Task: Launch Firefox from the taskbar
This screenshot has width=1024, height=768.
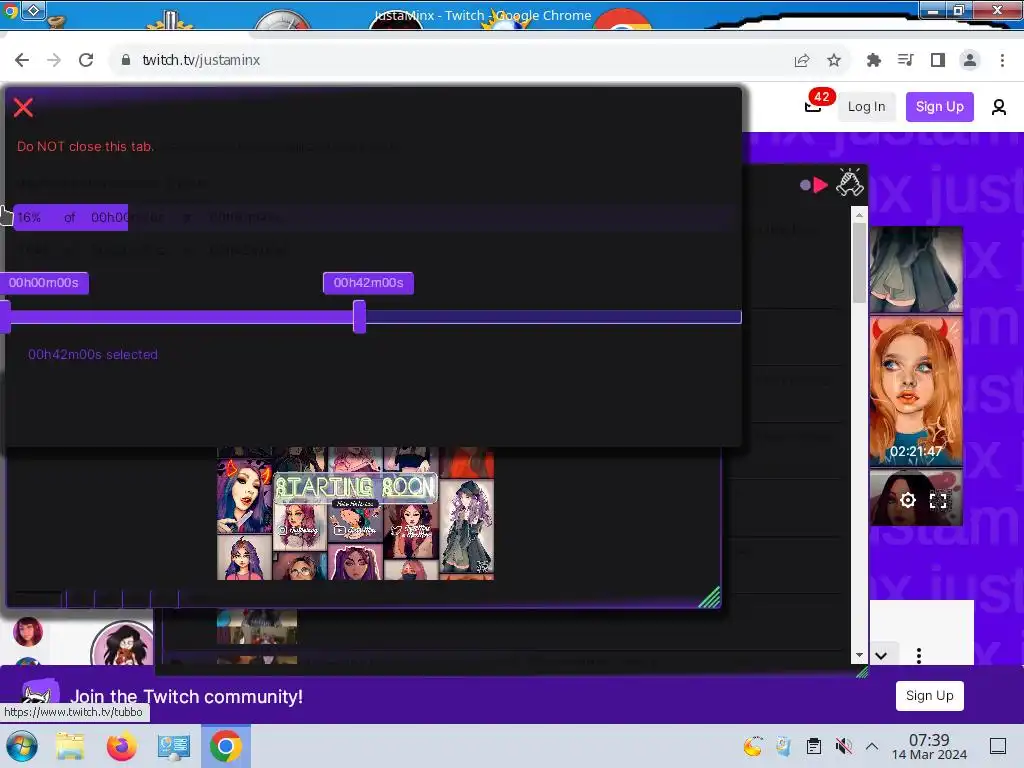Action: (x=122, y=746)
